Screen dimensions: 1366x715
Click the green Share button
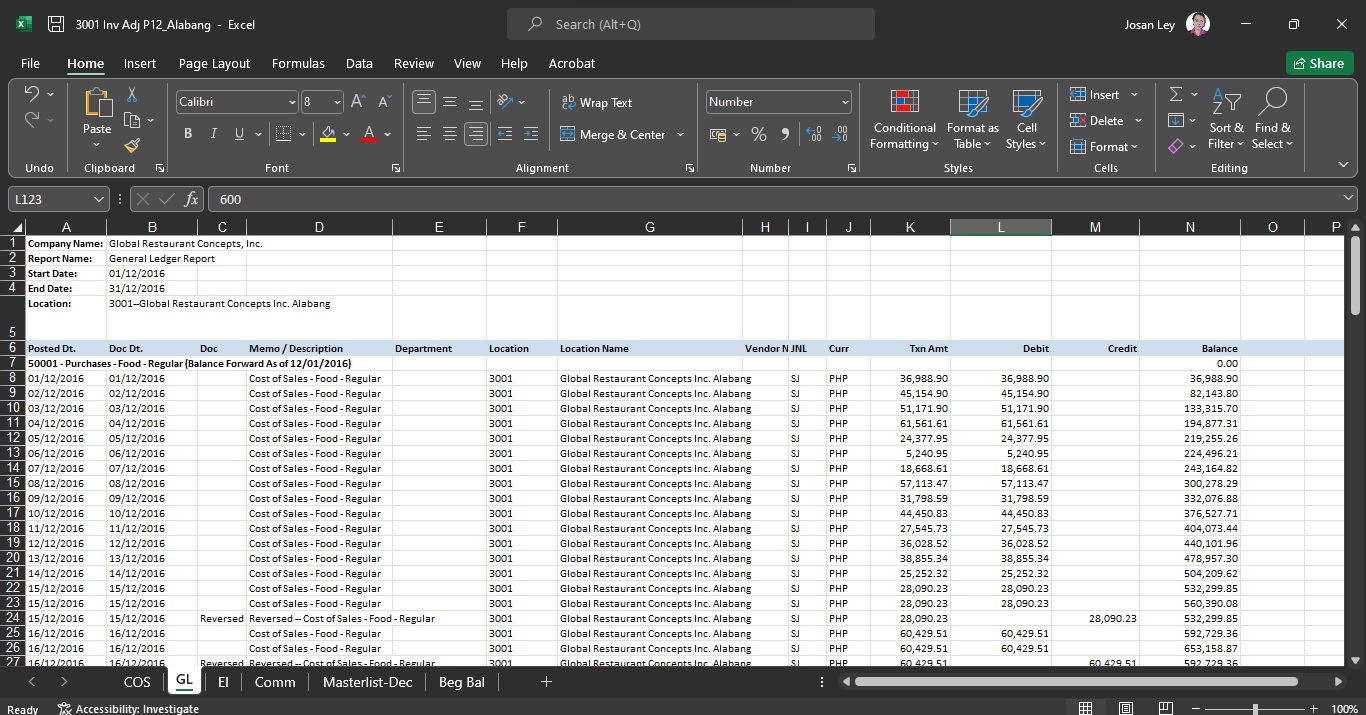pos(1318,63)
